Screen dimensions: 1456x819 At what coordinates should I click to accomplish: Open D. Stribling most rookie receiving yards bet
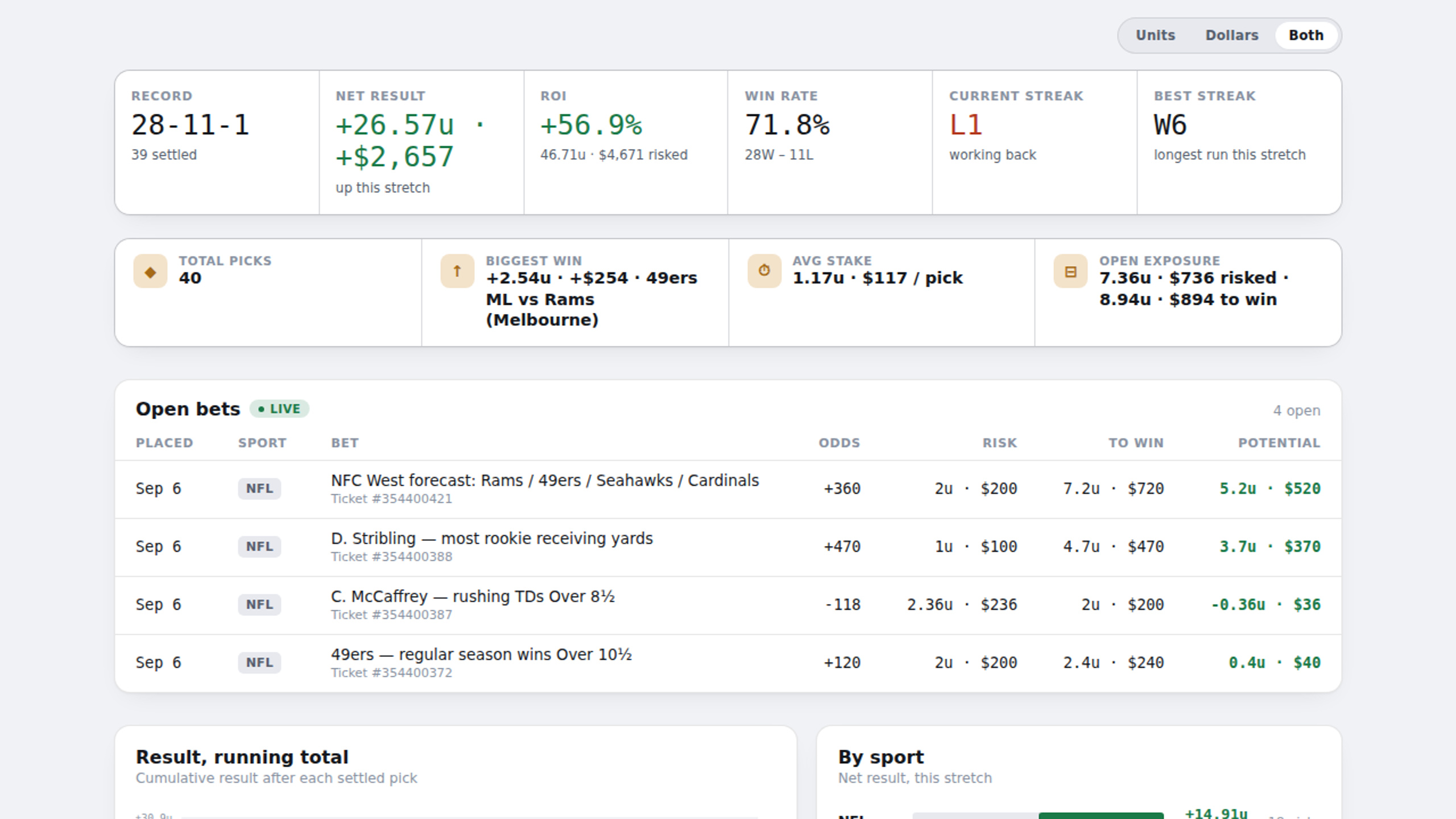492,539
